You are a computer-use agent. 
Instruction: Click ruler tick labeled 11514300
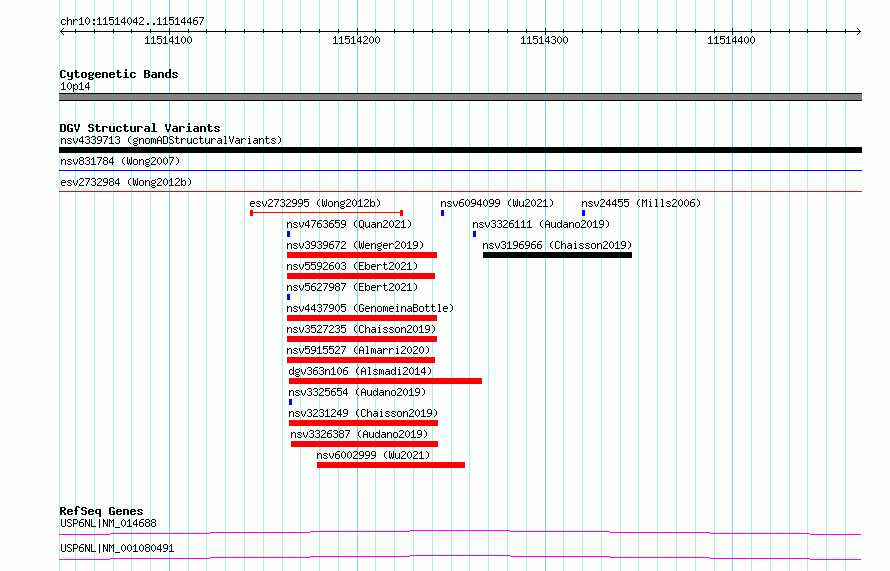[544, 40]
